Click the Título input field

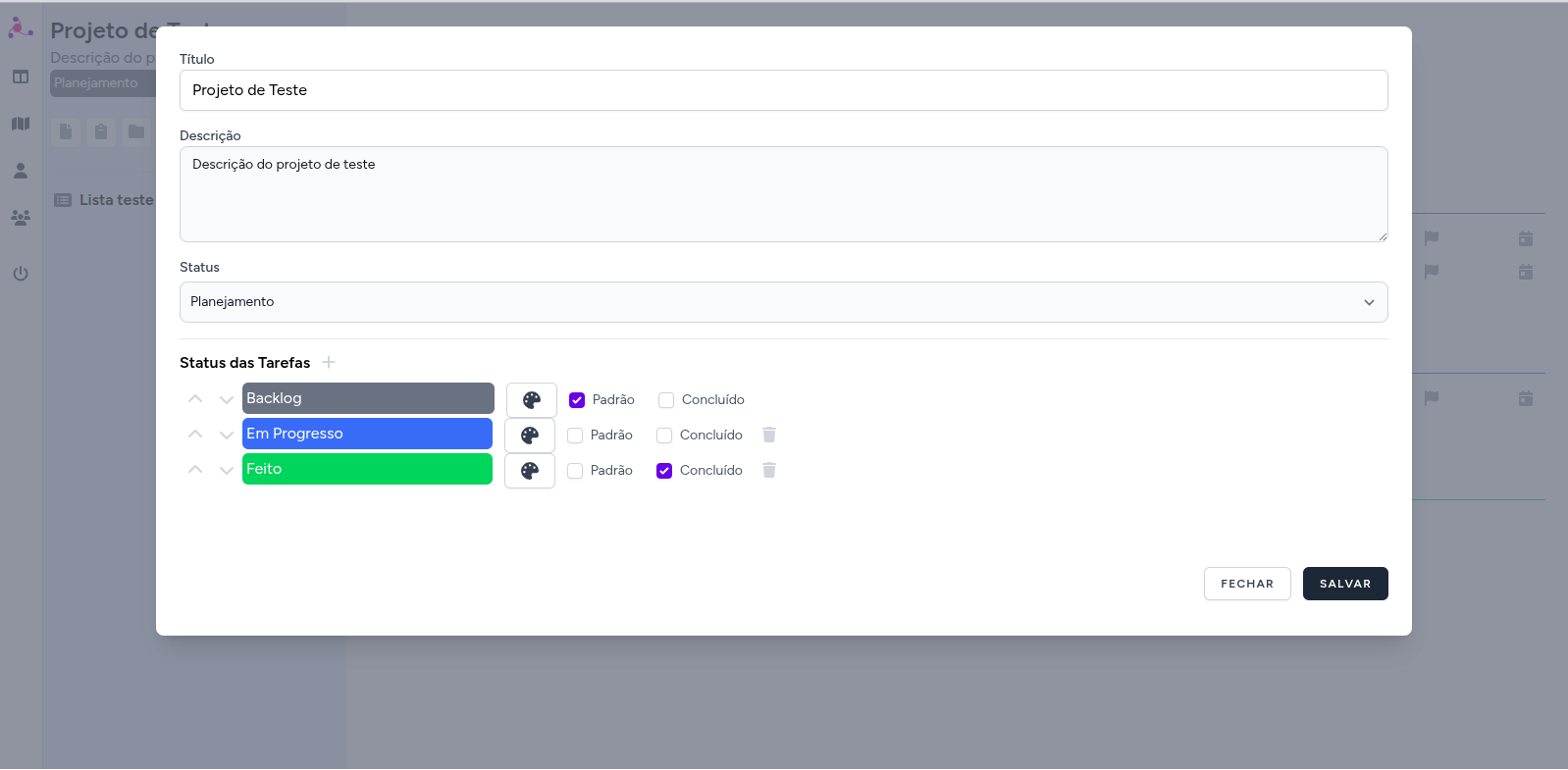click(x=784, y=90)
